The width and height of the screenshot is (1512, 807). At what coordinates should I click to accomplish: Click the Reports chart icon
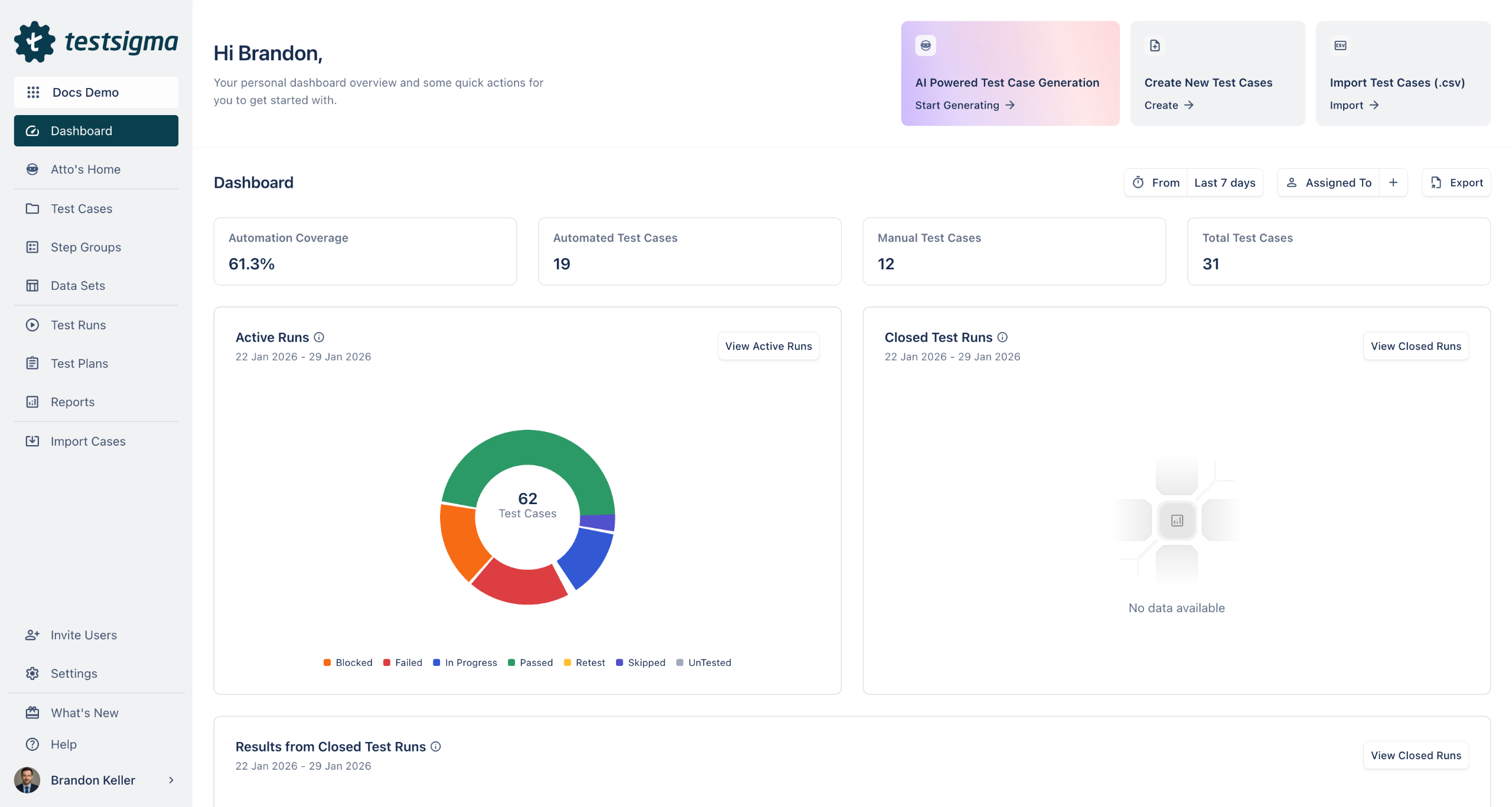click(x=32, y=402)
